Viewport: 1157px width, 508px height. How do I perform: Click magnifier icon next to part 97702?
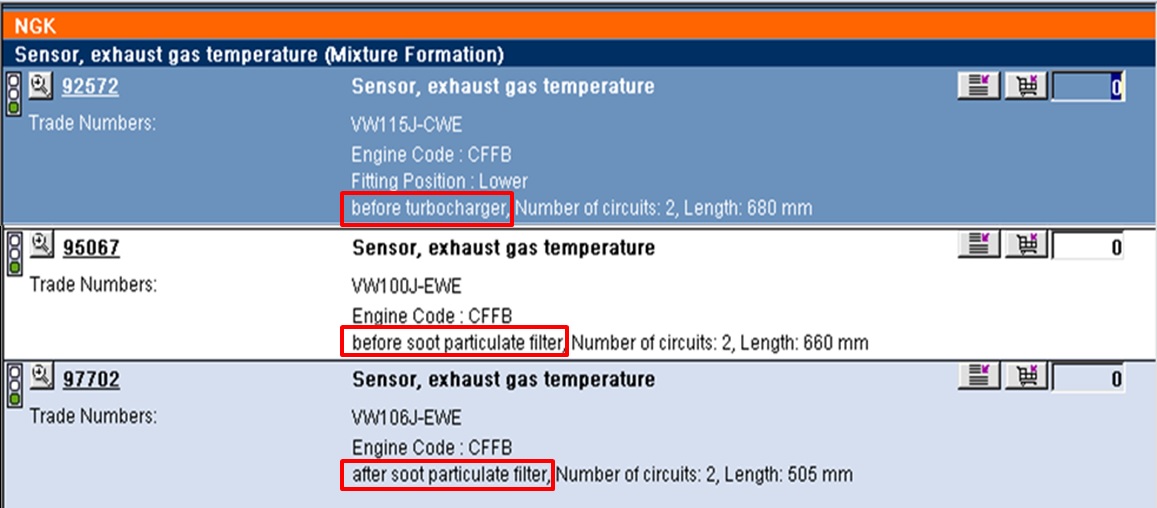point(41,377)
